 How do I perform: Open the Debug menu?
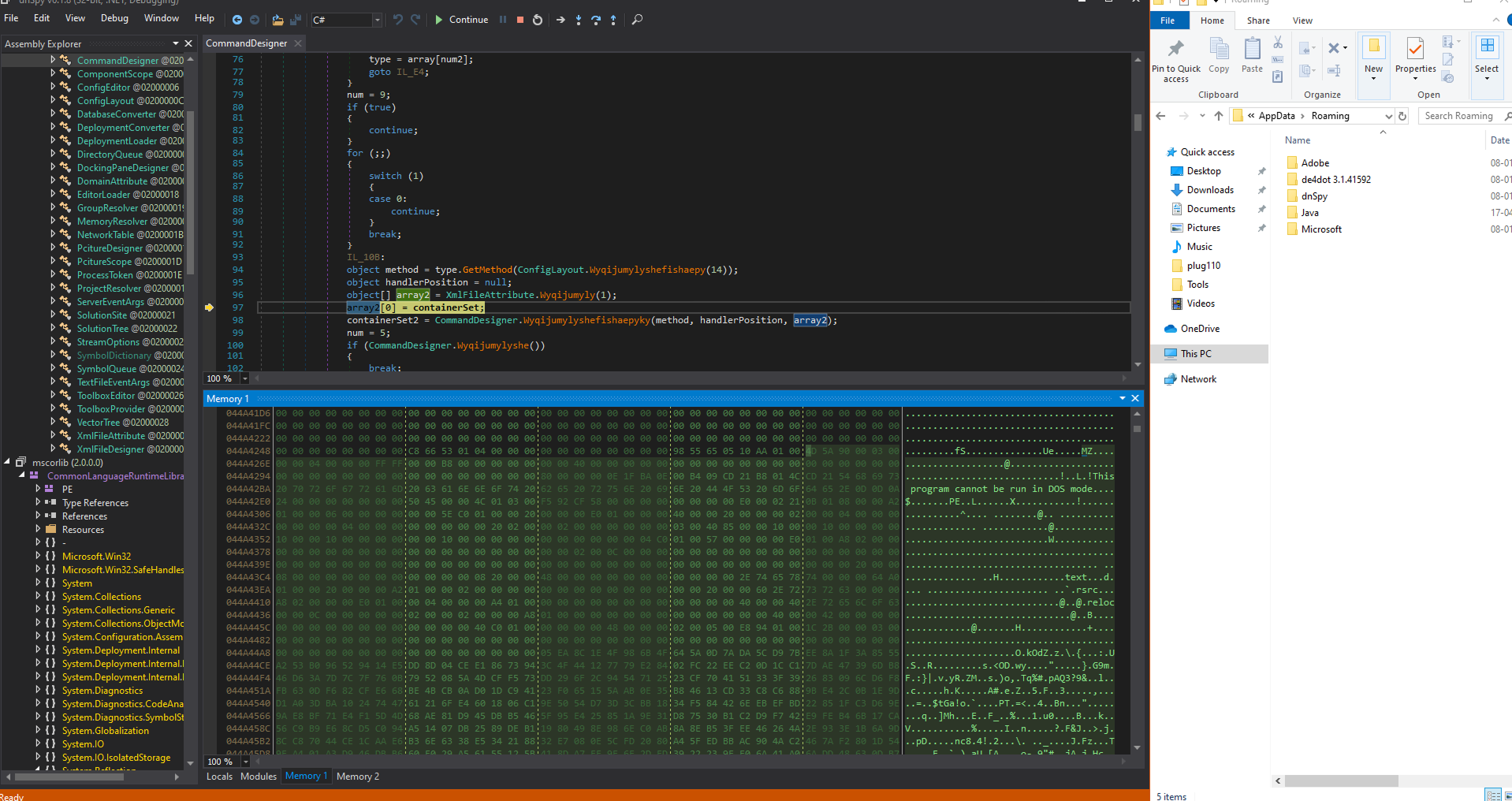114,18
